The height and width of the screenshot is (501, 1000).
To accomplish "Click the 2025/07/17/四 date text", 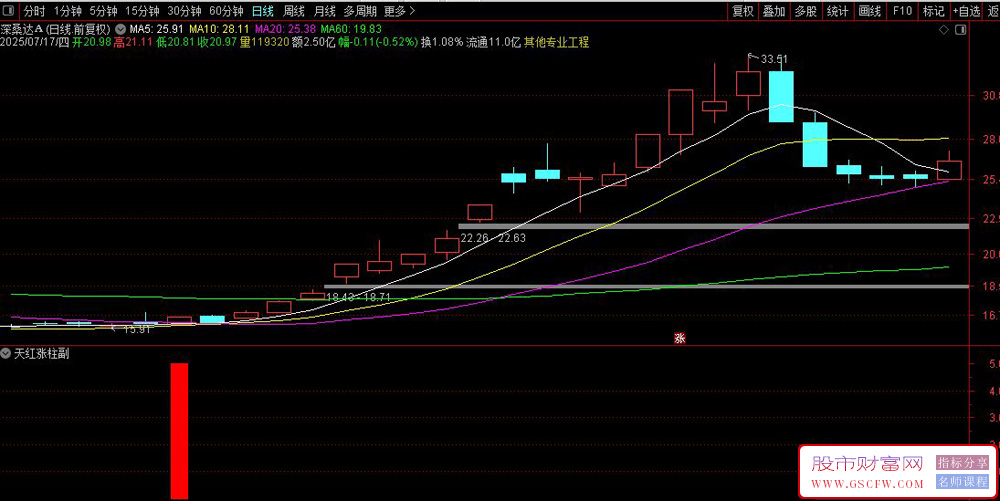I will (34, 43).
